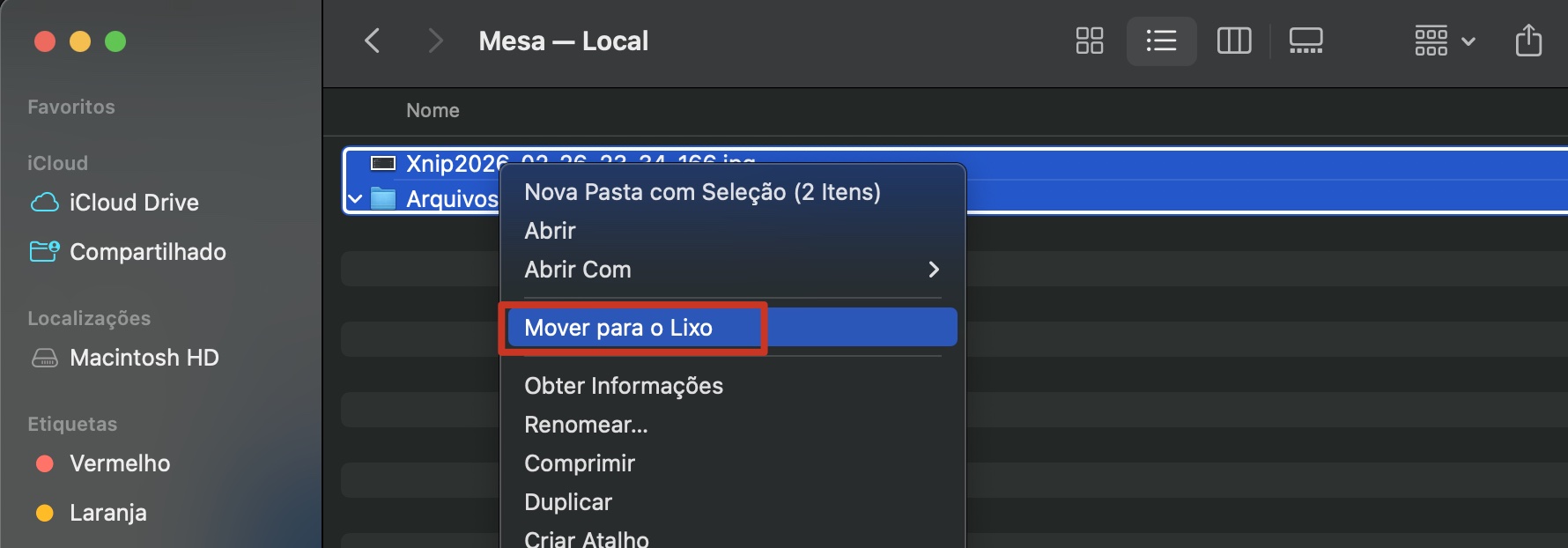The width and height of the screenshot is (1568, 548).
Task: Click the back navigation arrow
Action: coord(372,41)
